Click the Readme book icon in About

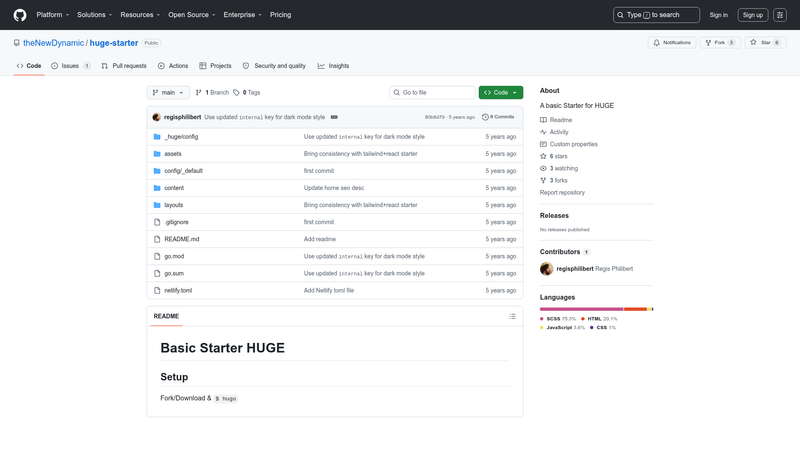tap(543, 120)
